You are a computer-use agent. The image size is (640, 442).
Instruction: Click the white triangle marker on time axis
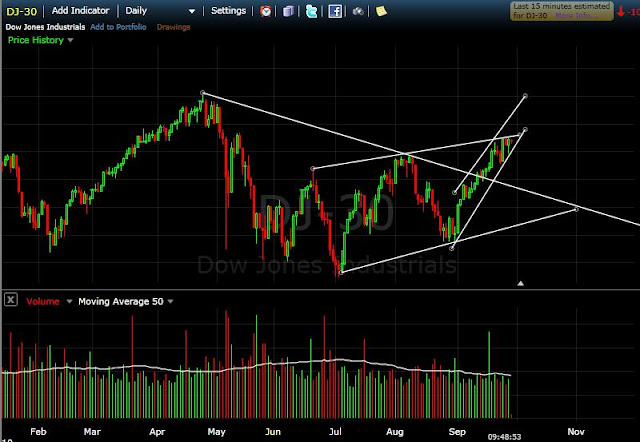coord(520,283)
